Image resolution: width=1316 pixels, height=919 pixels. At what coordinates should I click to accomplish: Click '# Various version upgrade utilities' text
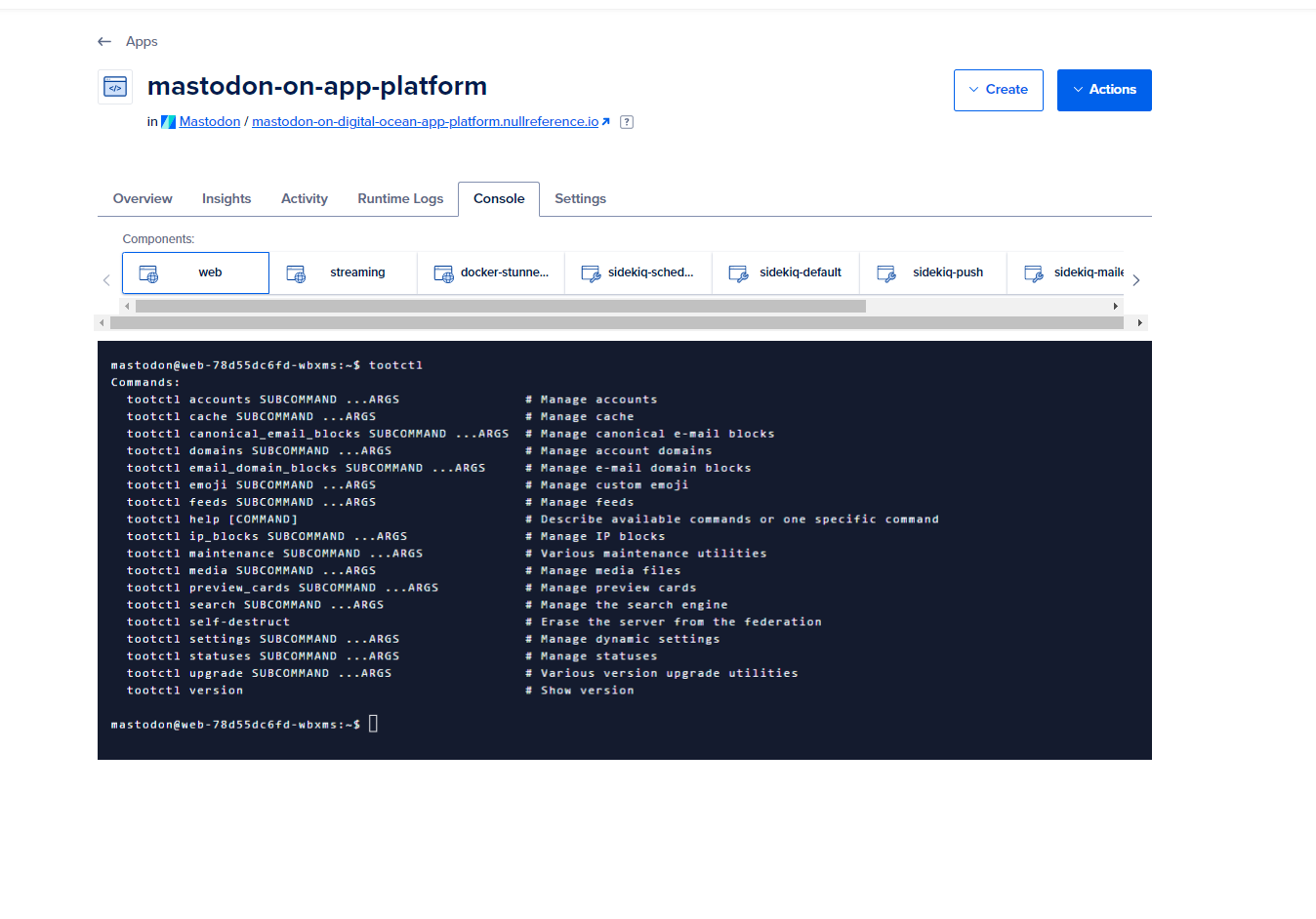(662, 674)
